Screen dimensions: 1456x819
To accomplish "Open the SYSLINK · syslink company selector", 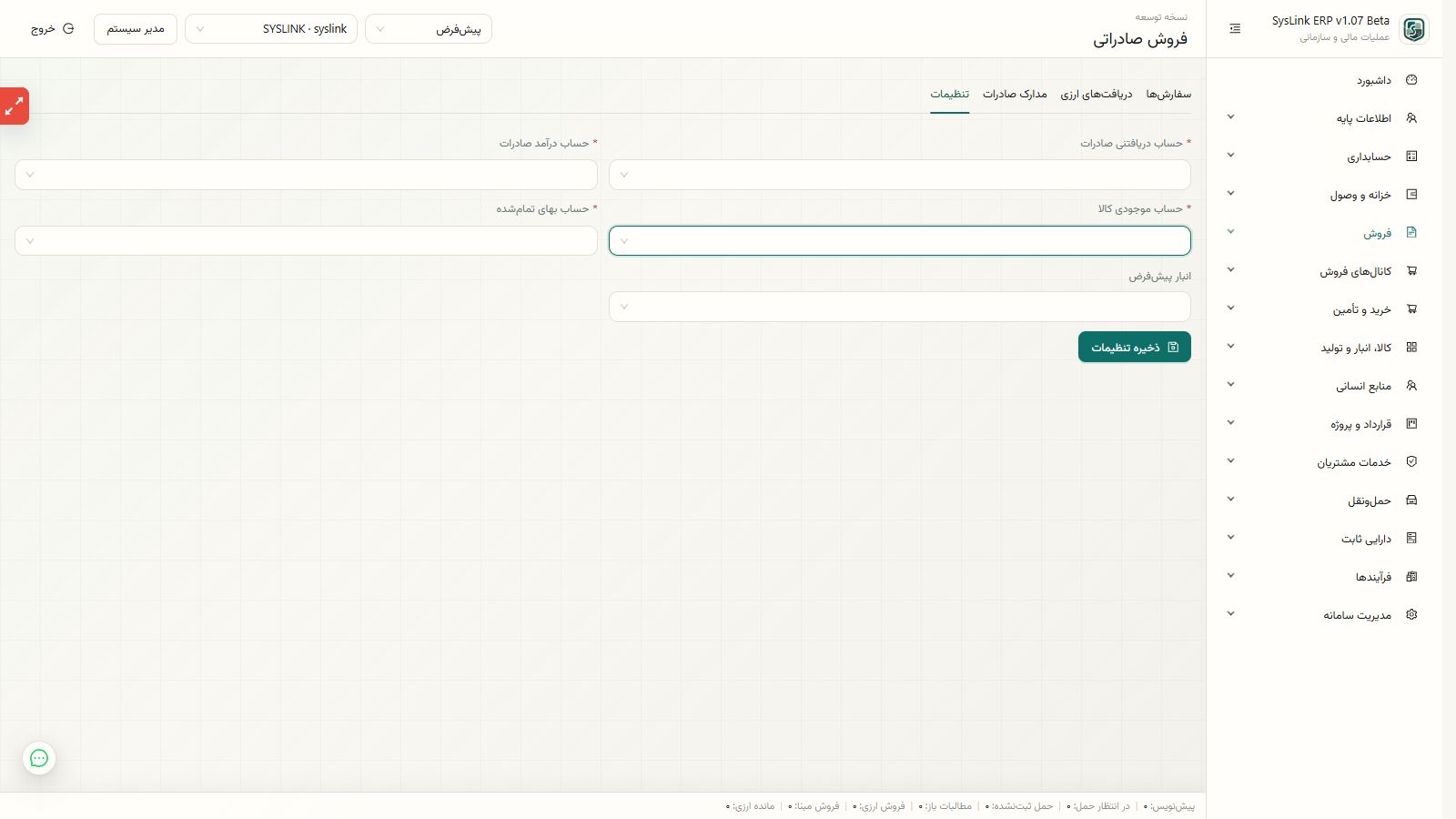I will pyautogui.click(x=271, y=29).
